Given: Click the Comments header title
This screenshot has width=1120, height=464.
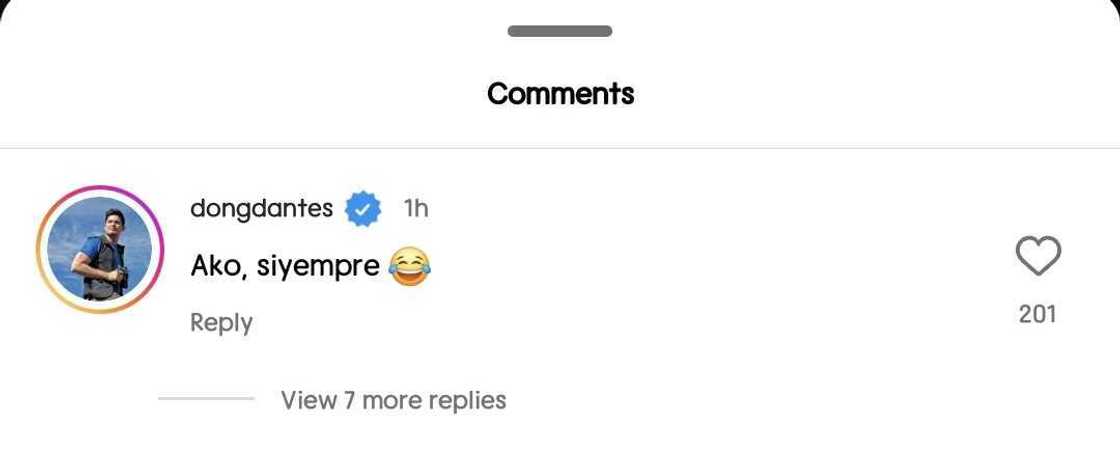Looking at the screenshot, I should (x=560, y=94).
